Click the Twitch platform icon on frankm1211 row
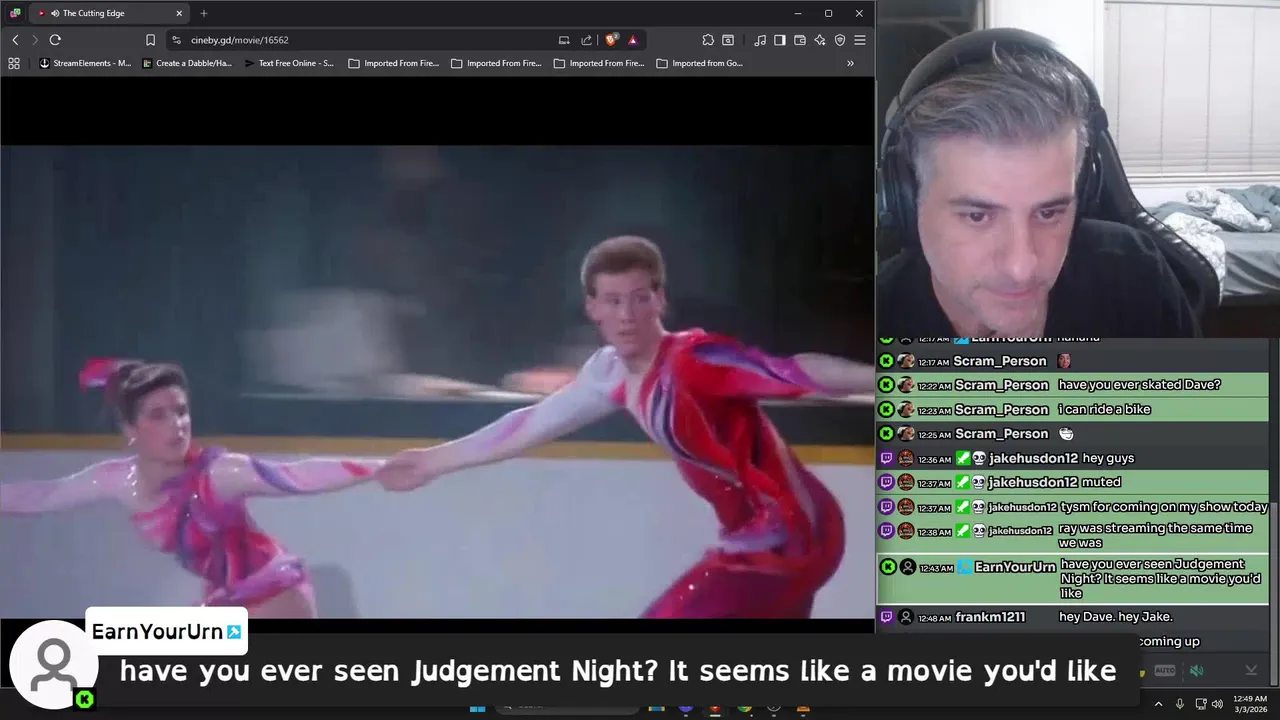Viewport: 1280px width, 720px height. (x=886, y=617)
